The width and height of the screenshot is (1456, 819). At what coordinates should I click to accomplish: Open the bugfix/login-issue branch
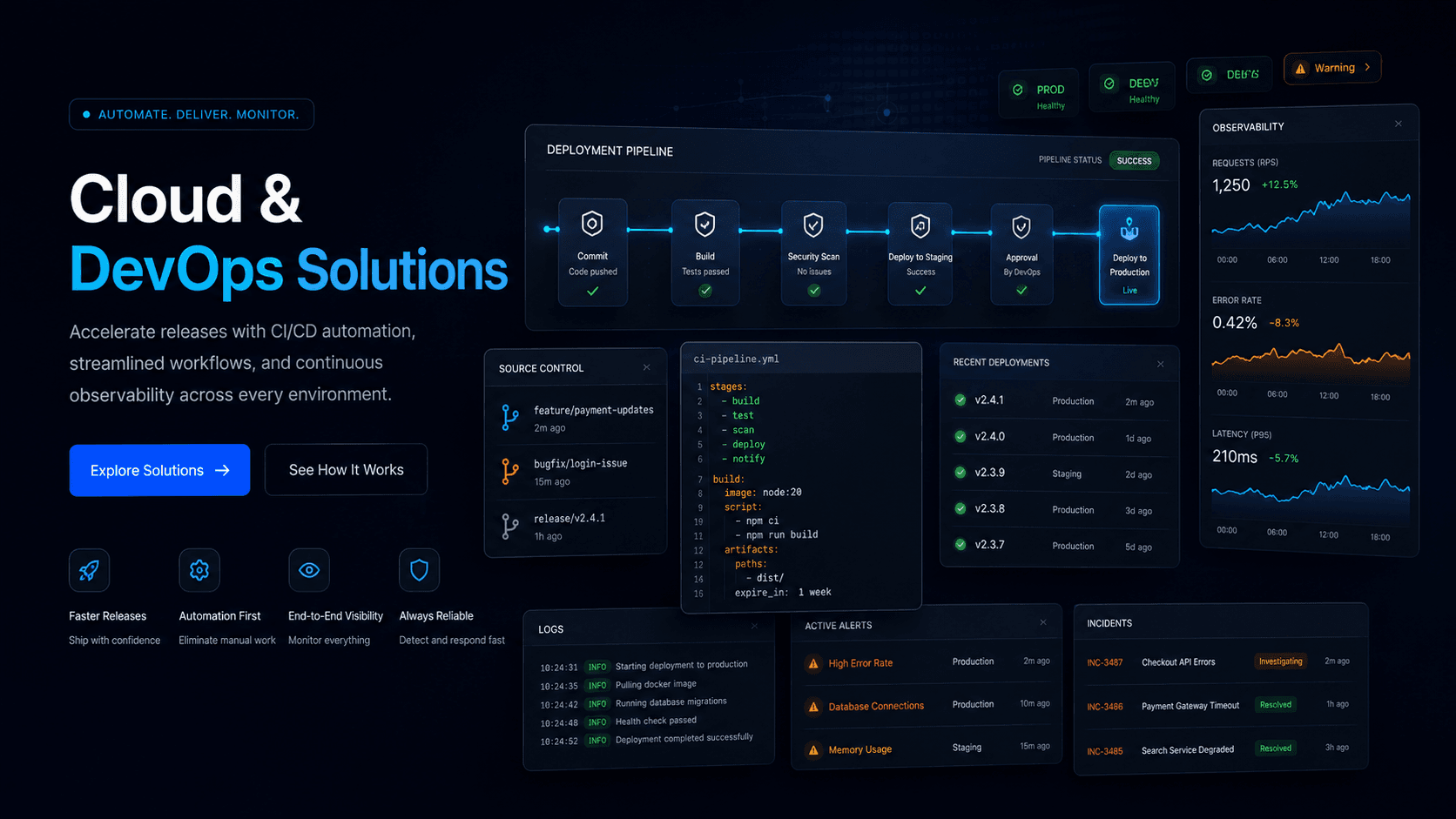point(576,473)
